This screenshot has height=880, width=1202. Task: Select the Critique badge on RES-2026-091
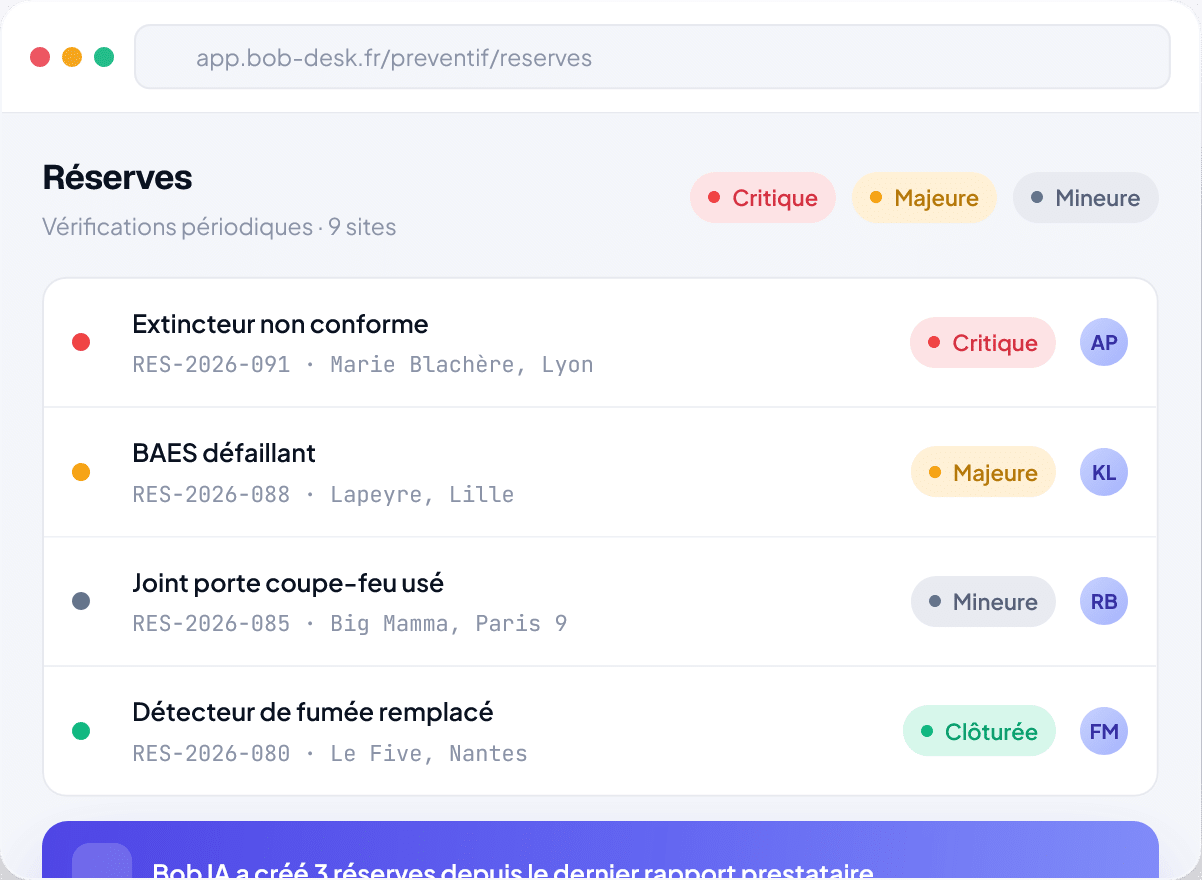pos(983,343)
